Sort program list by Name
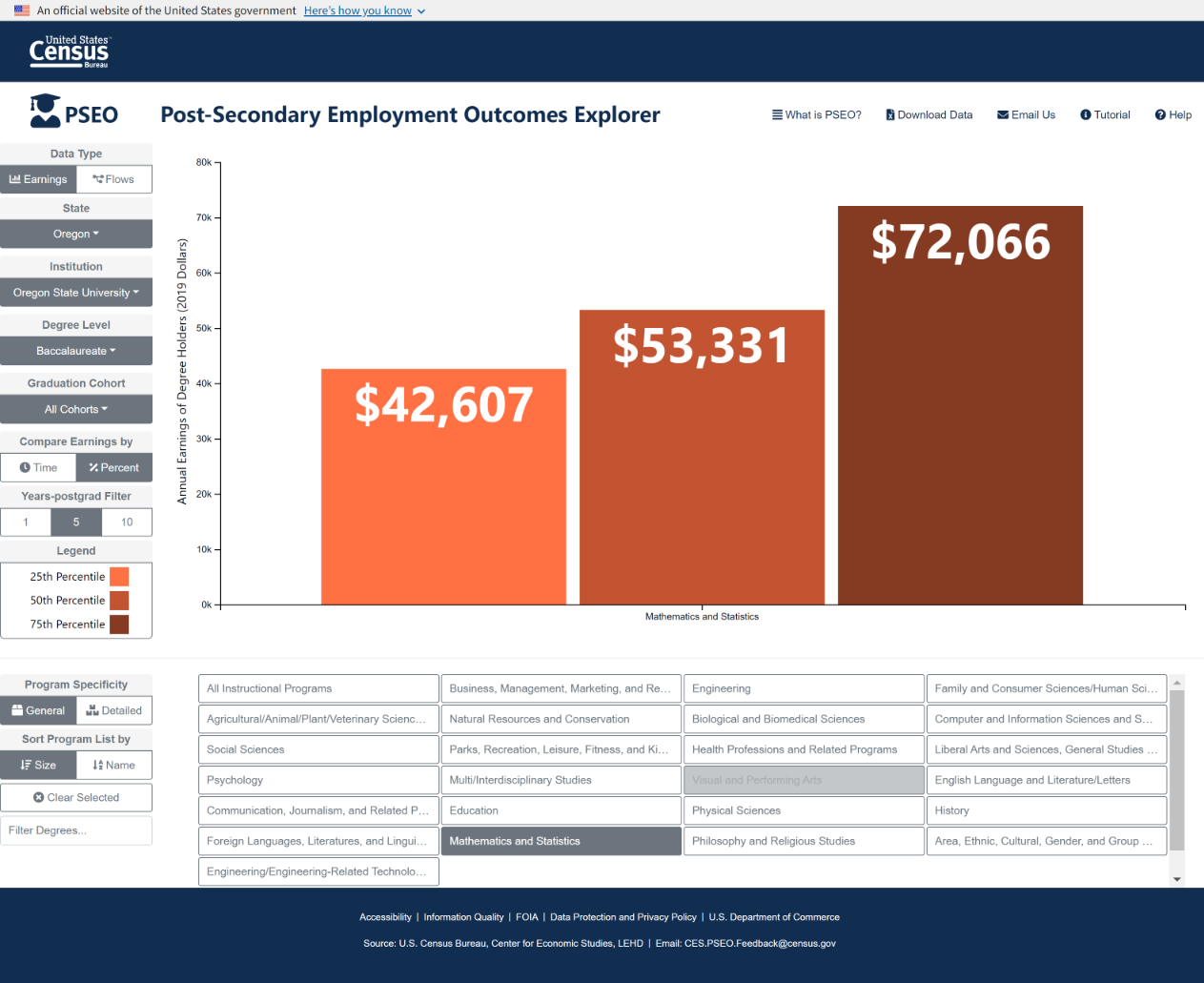Image resolution: width=1204 pixels, height=983 pixels. (x=113, y=766)
